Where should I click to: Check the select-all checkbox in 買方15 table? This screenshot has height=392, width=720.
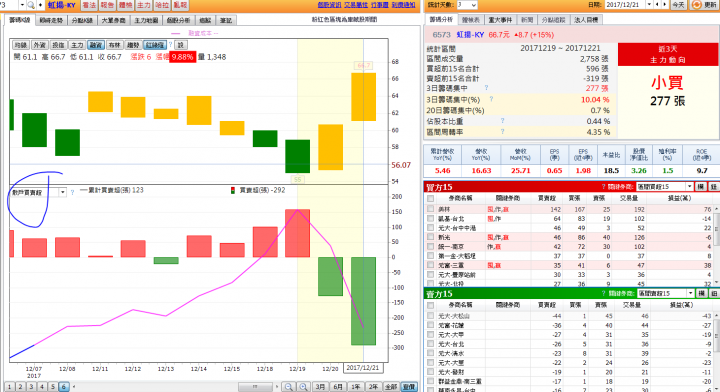pyautogui.click(x=430, y=198)
